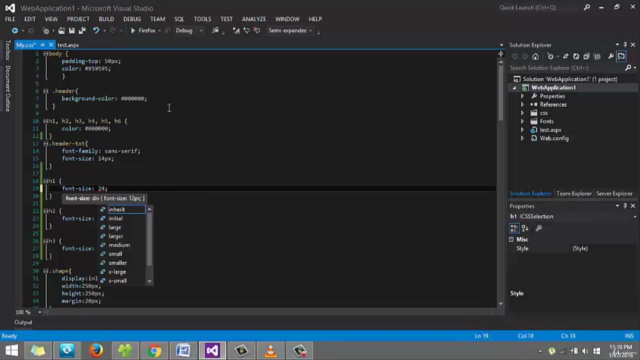Open the ANALYZE menu
The image size is (640, 360).
[x=253, y=19]
